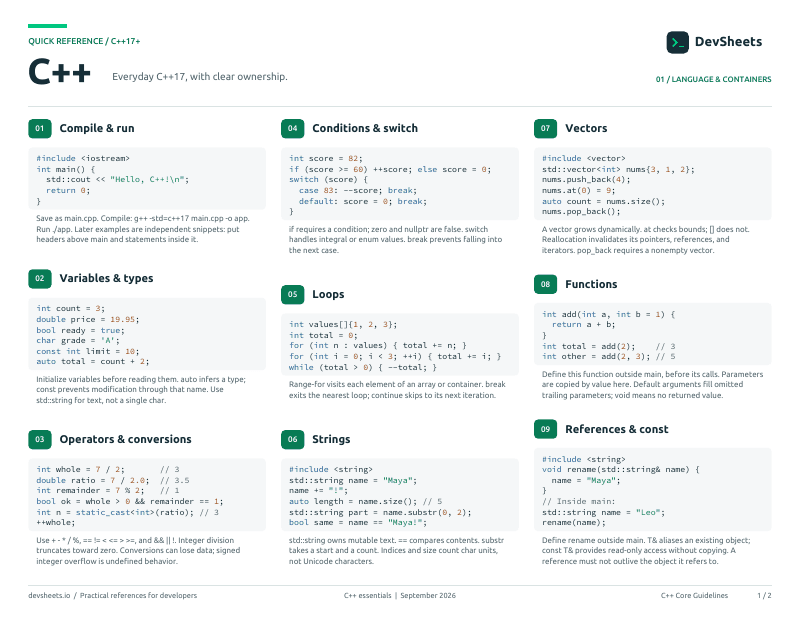Click the 'int score = 82;' line
This screenshot has height=619, width=800.
[326, 158]
